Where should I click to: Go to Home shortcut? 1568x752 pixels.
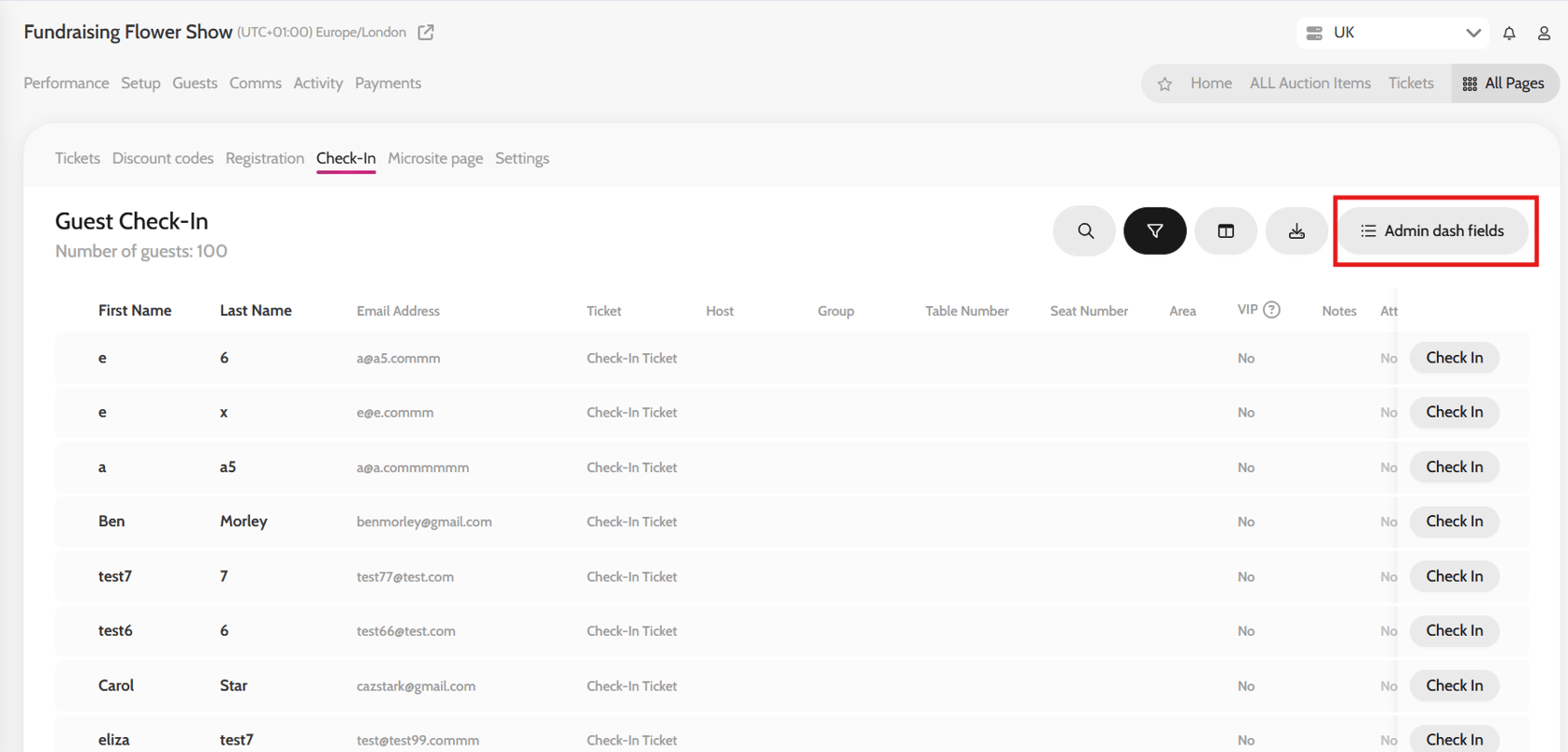pyautogui.click(x=1211, y=83)
